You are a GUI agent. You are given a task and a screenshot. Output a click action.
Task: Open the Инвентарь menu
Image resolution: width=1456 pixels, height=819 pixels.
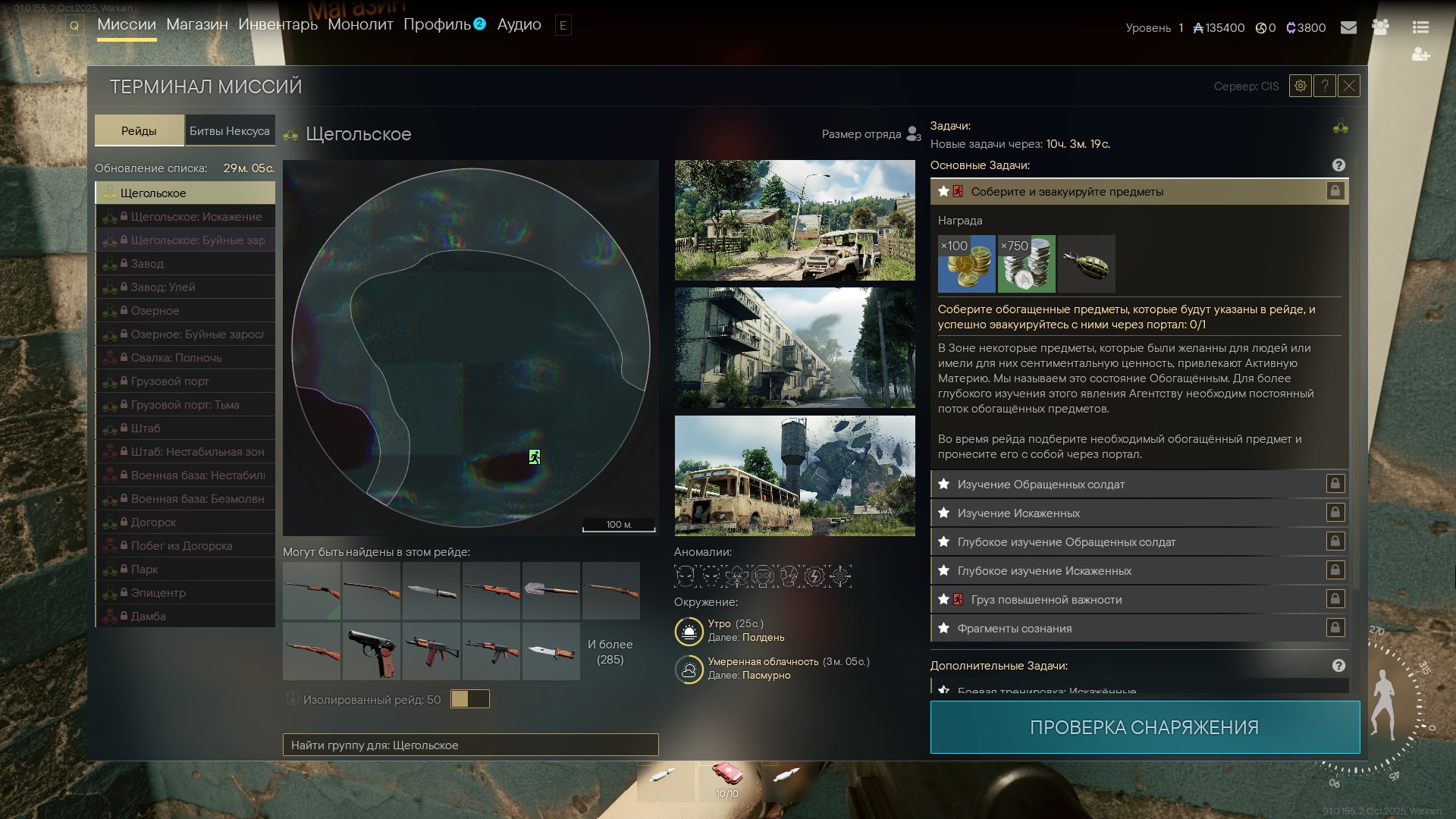pos(278,25)
